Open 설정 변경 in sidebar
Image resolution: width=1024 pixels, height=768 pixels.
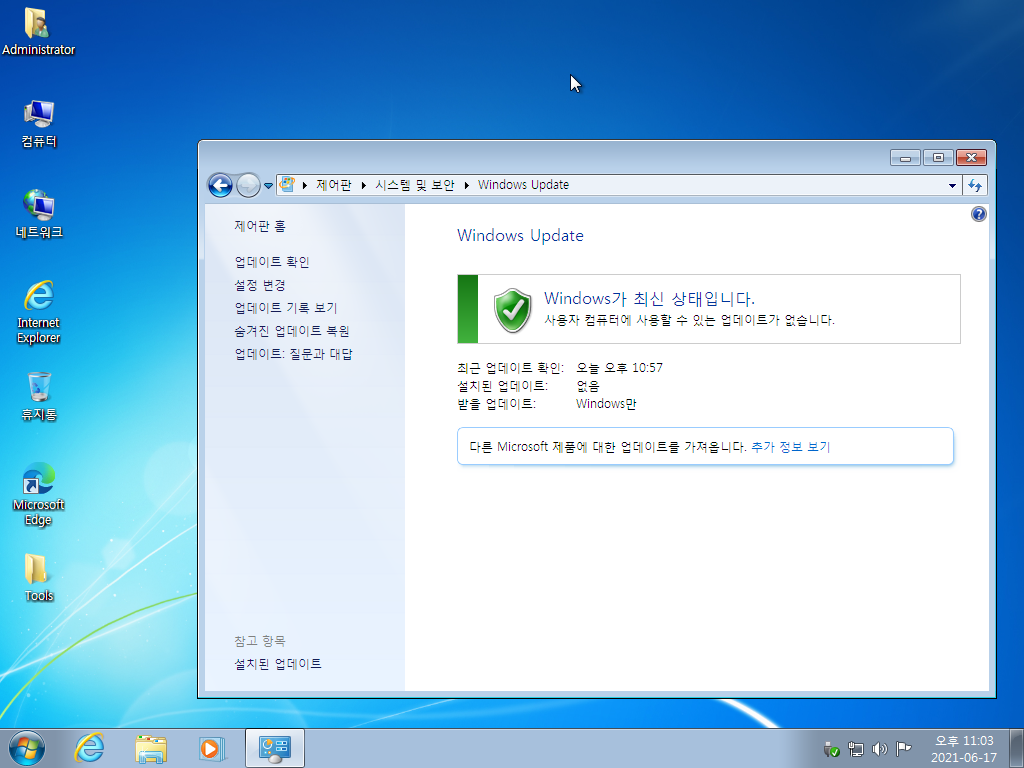coord(260,285)
